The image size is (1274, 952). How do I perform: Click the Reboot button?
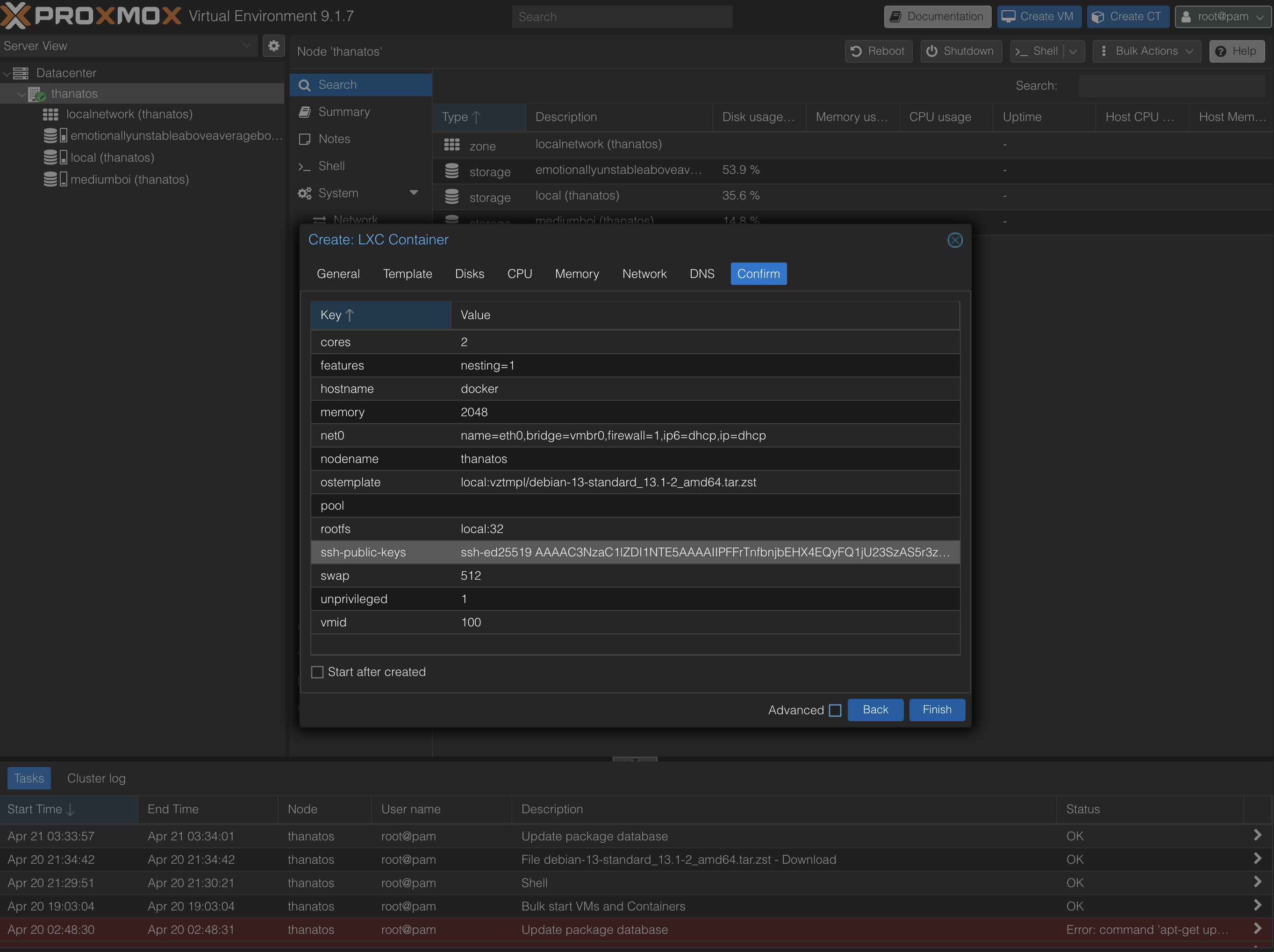[879, 51]
